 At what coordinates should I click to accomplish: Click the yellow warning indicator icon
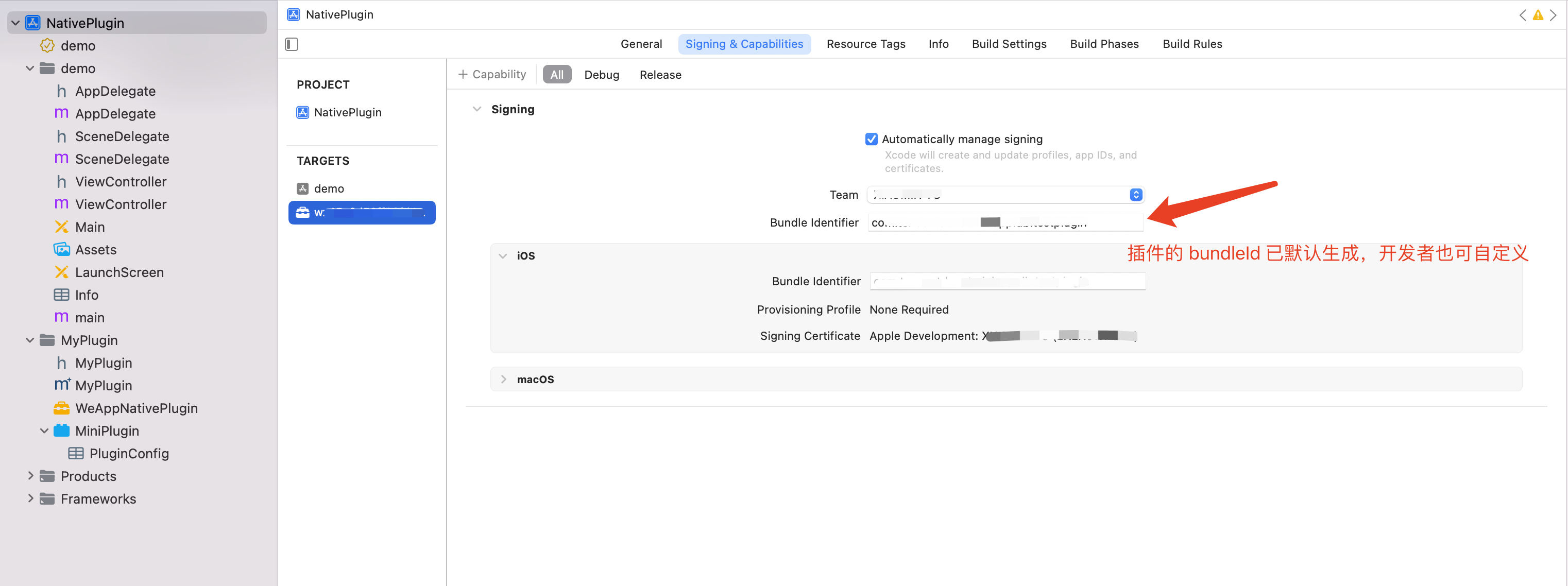pos(1538,15)
